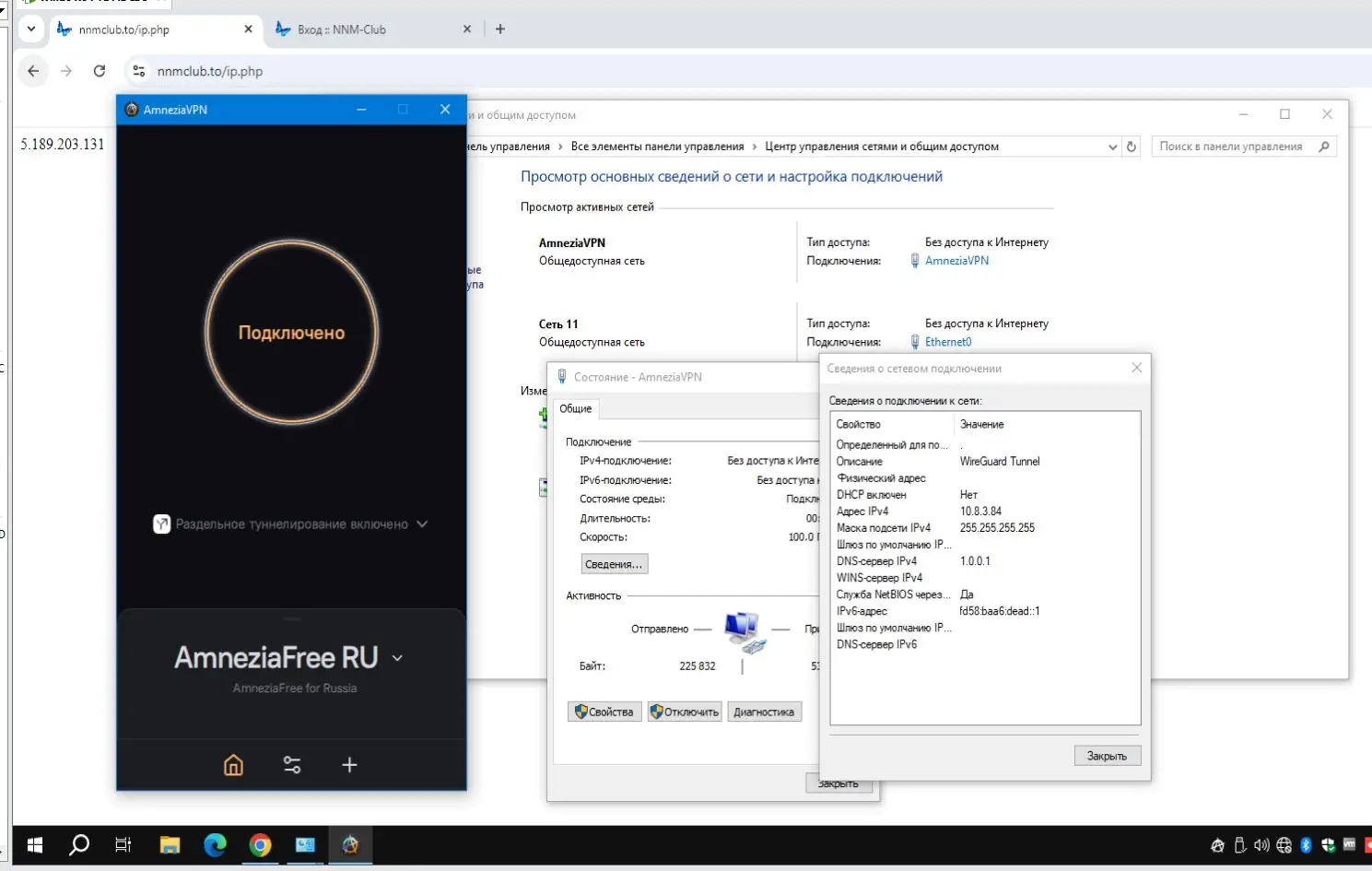Add new connection with plus icon in AmneziaVPN

coord(349,765)
